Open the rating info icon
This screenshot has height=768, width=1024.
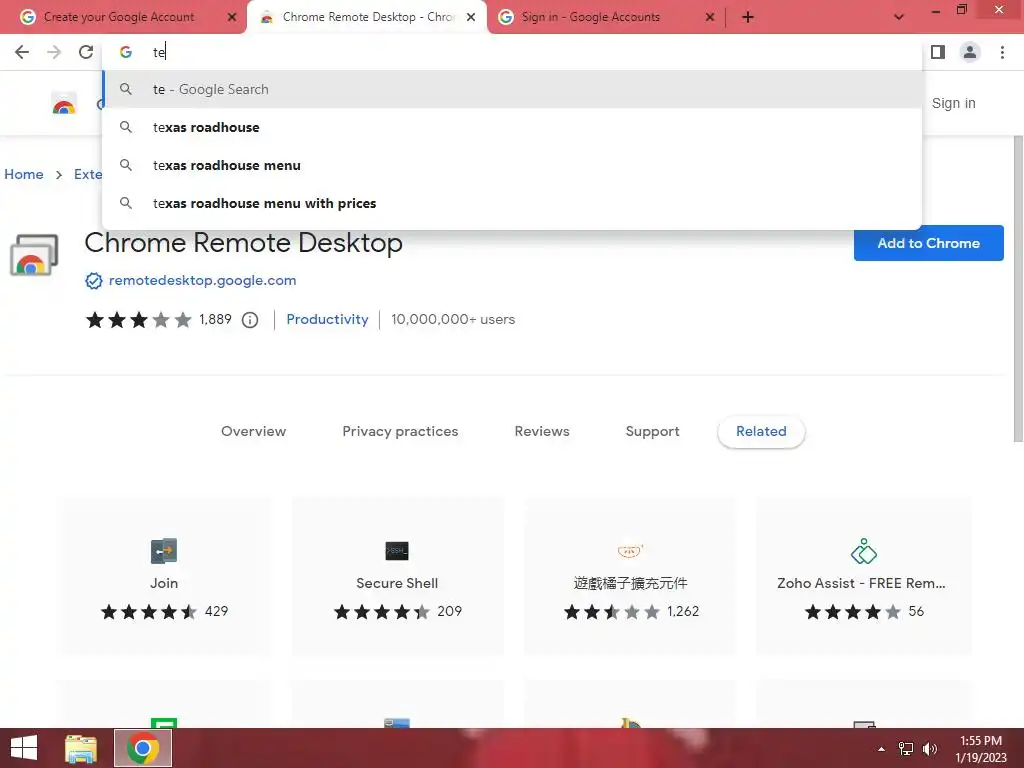coord(250,320)
